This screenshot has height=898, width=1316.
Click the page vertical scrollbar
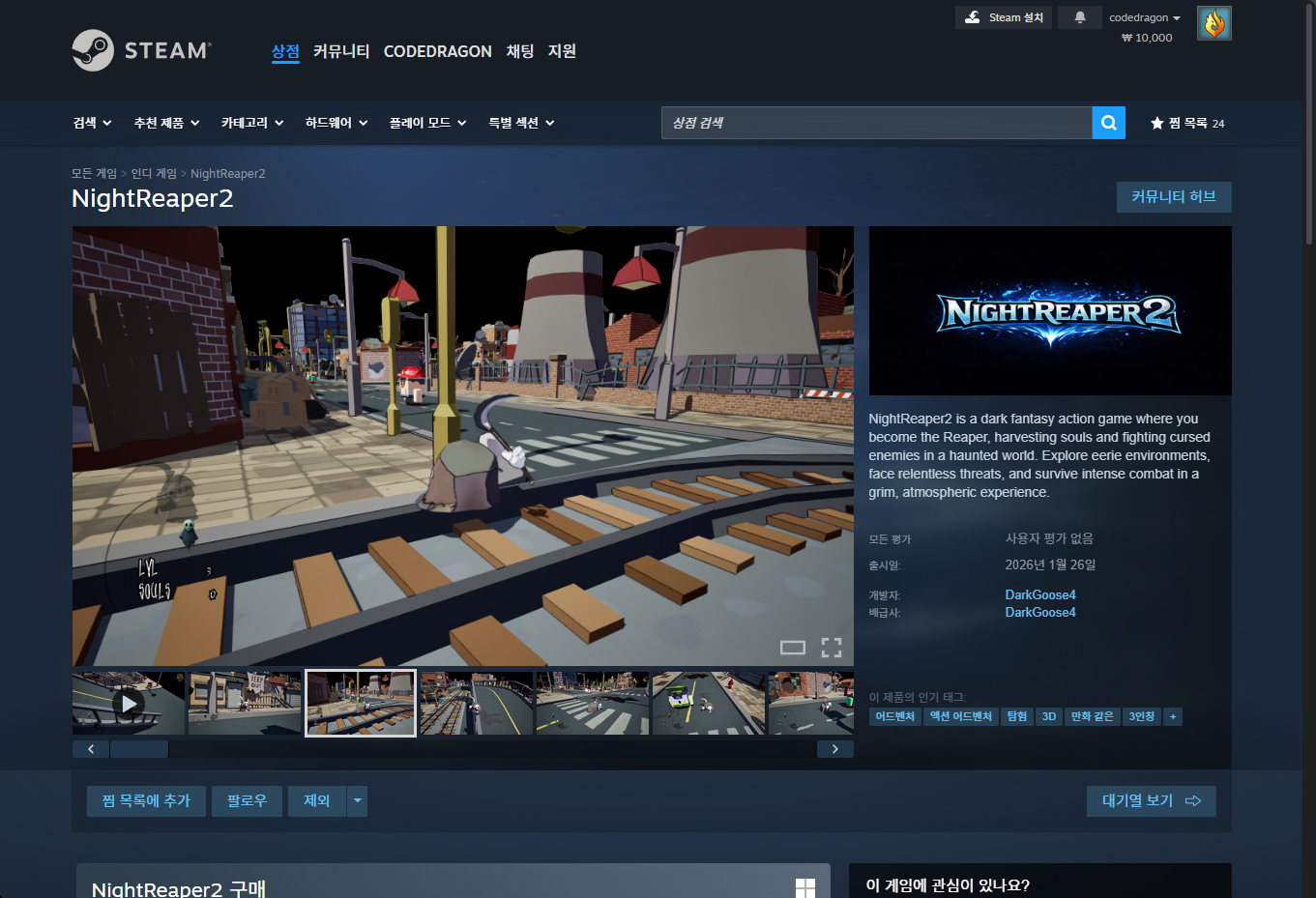click(1309, 126)
